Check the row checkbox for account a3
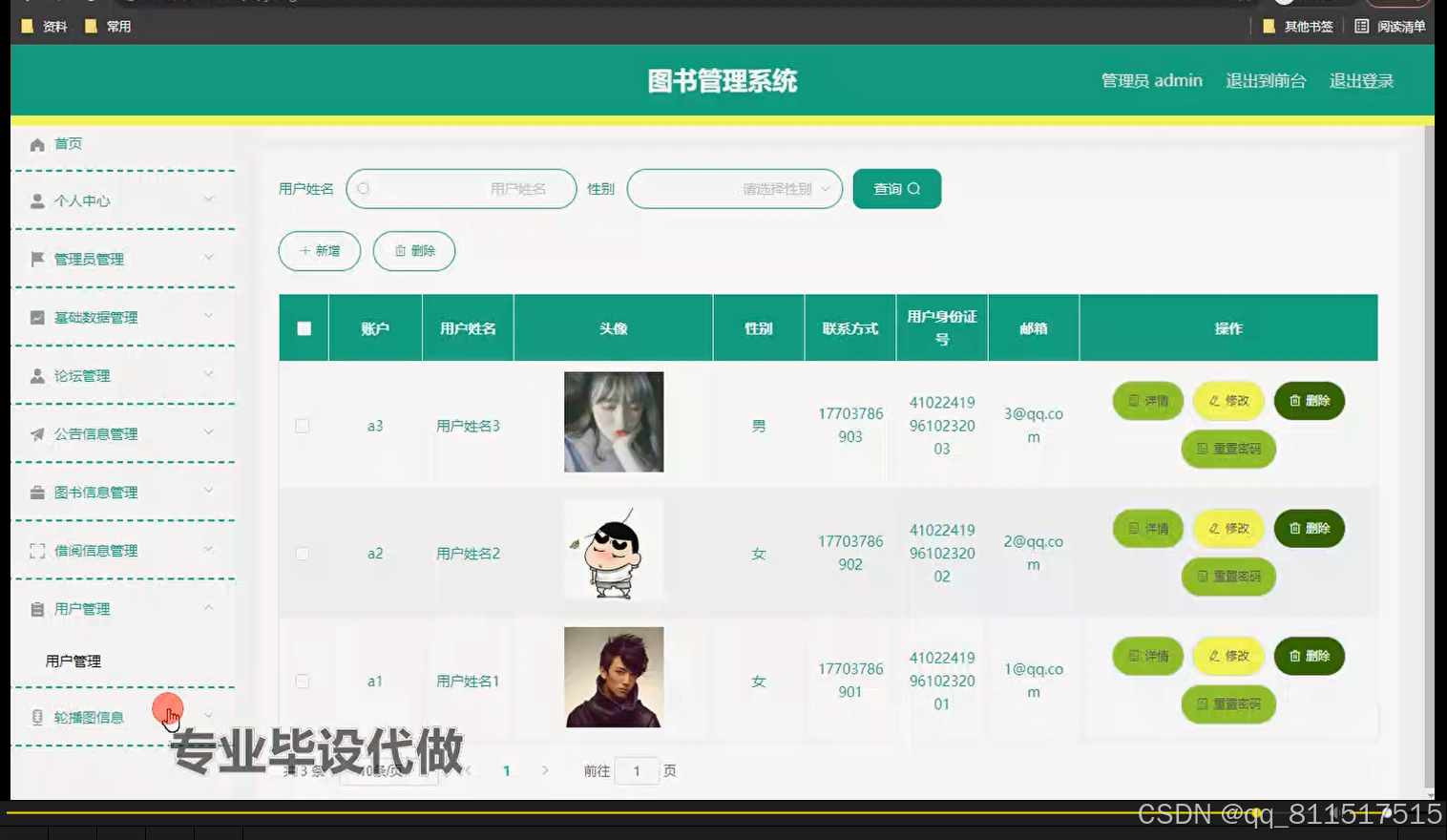 click(x=303, y=426)
